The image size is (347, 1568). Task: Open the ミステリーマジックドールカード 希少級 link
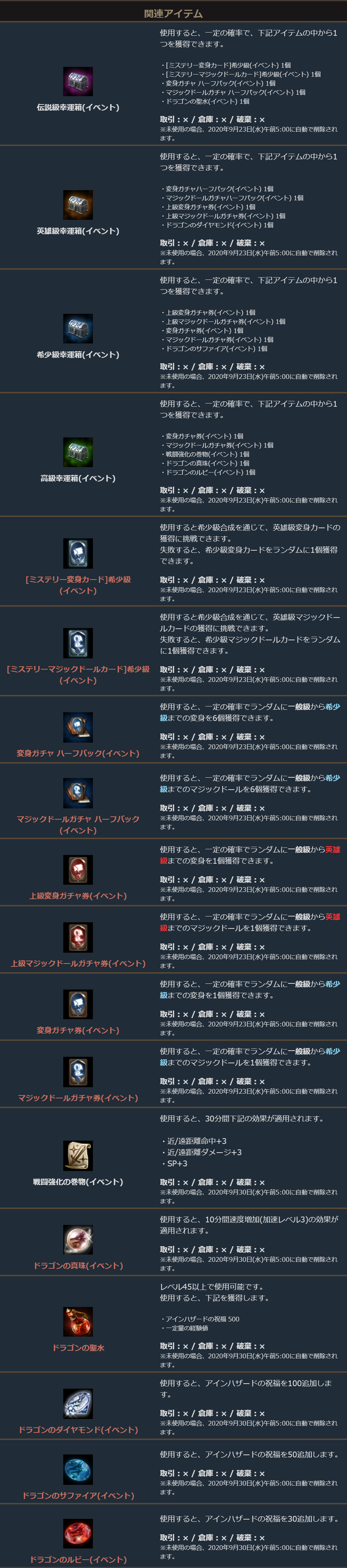pyautogui.click(x=78, y=674)
